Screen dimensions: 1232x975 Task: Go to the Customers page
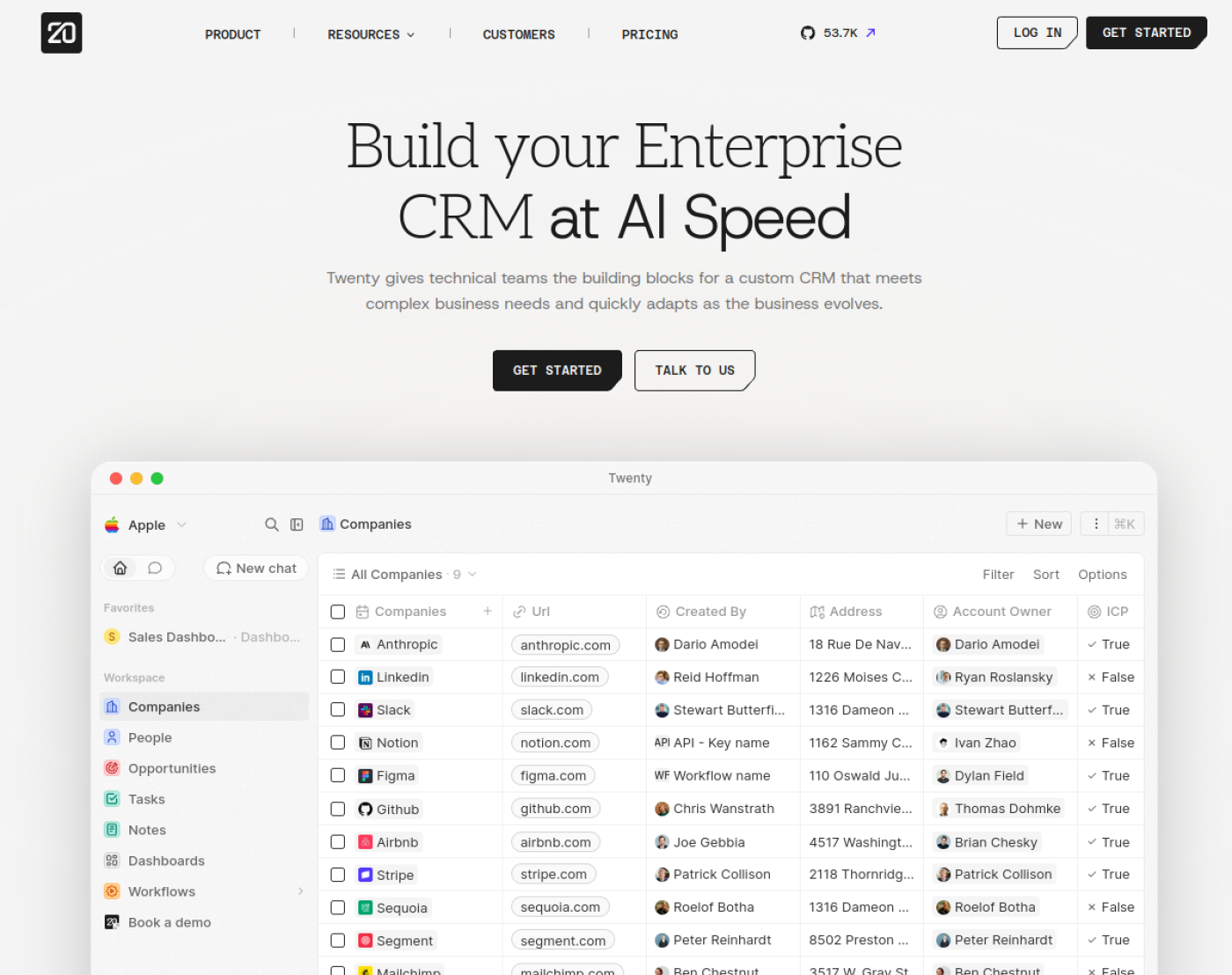518,34
